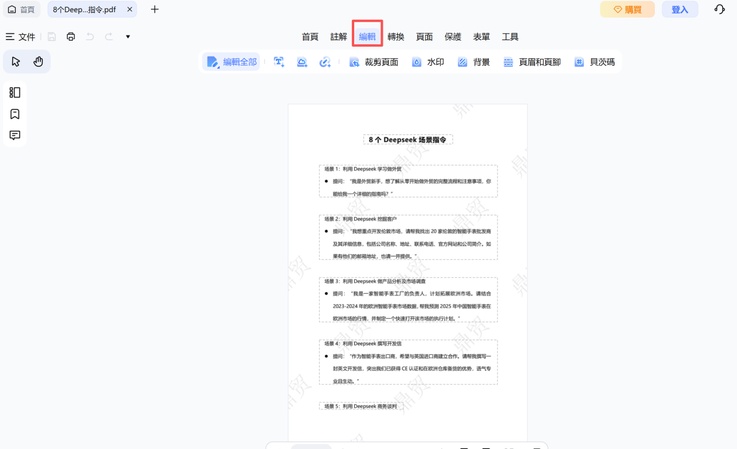737x449 pixels.
Task: Click the '场景 5: 利用 Deepseek' text line
Action: 361,406
